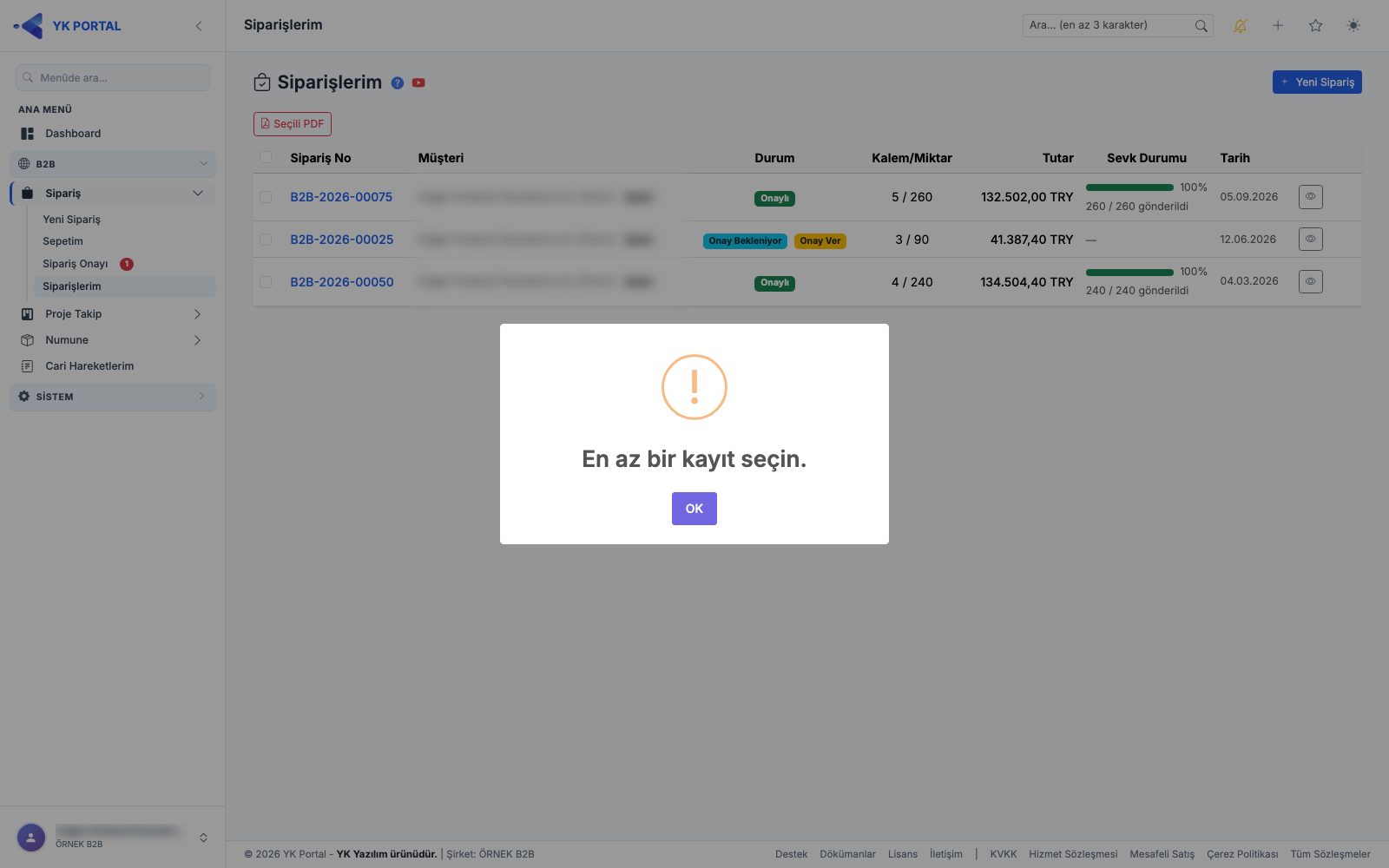This screenshot has height=868, width=1389.
Task: Select all orders header checkbox
Action: (x=266, y=158)
